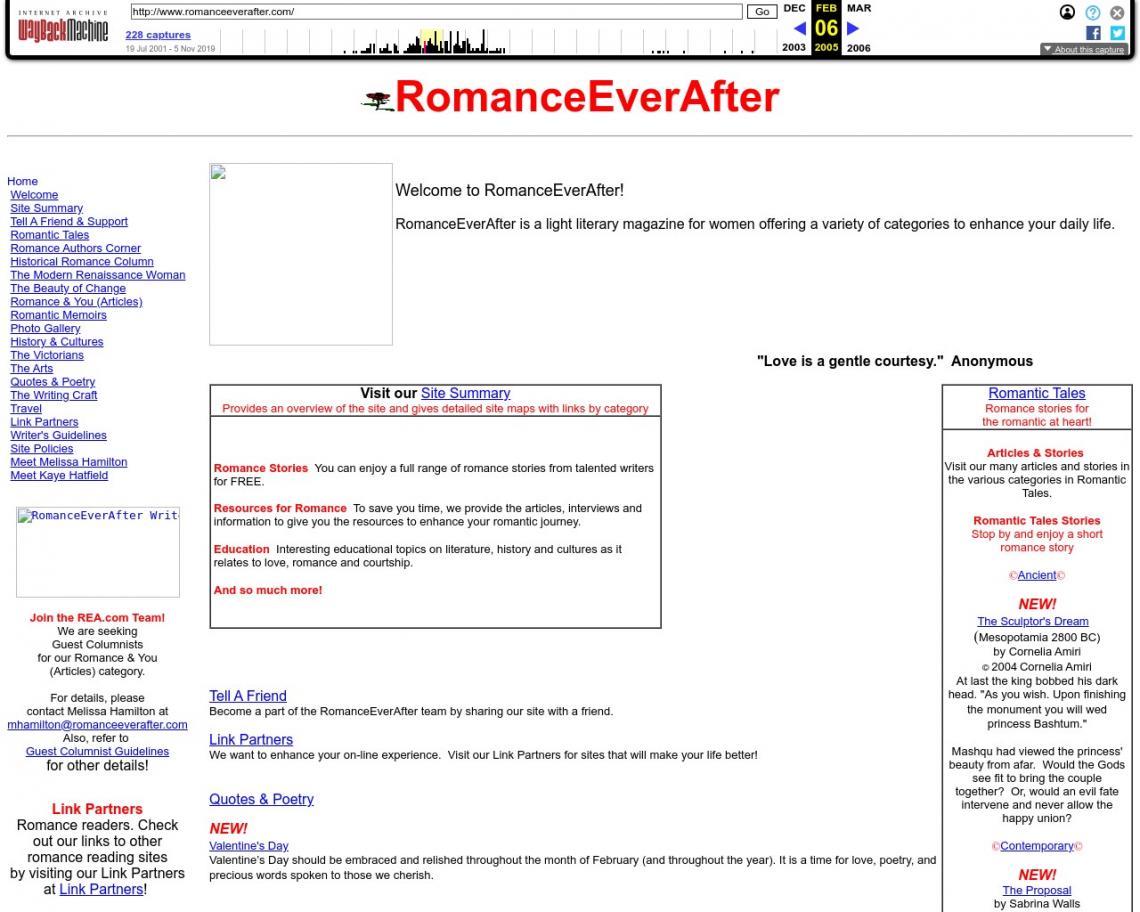Open Quotes & Poetry in the sidebar
Screen dimensions: 1140x912
pos(52,381)
